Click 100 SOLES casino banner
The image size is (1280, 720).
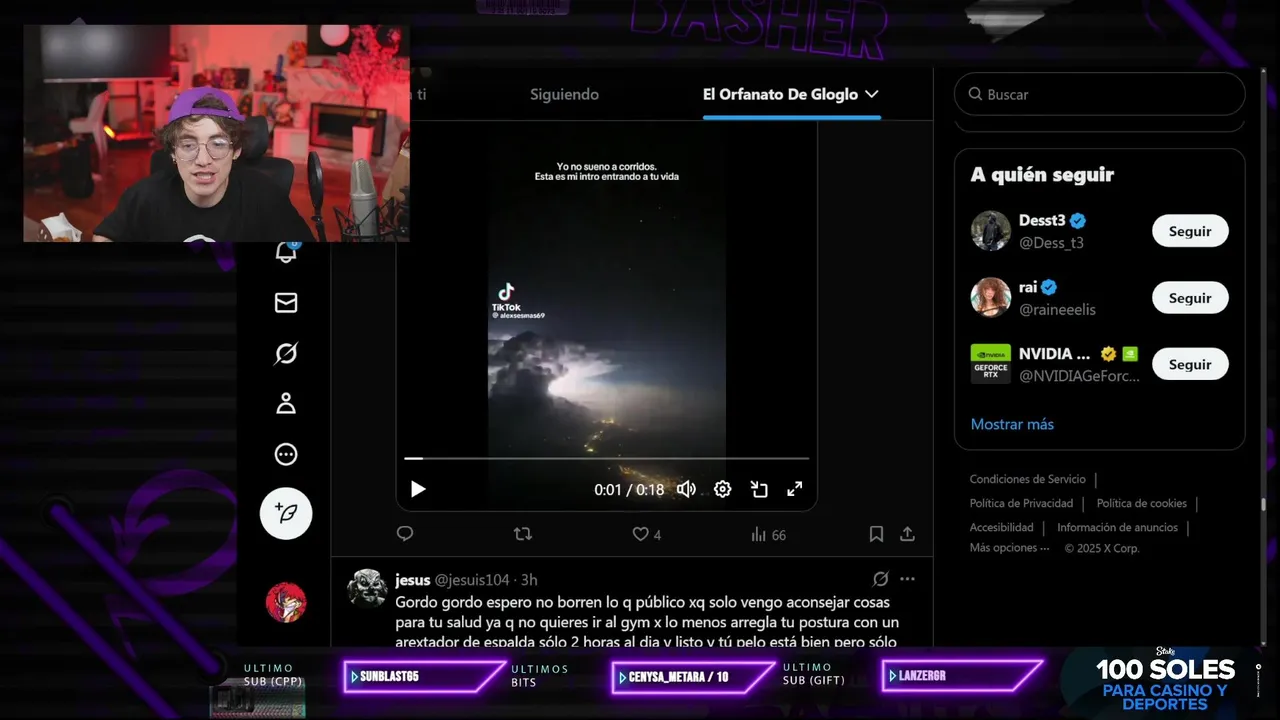tap(1165, 680)
